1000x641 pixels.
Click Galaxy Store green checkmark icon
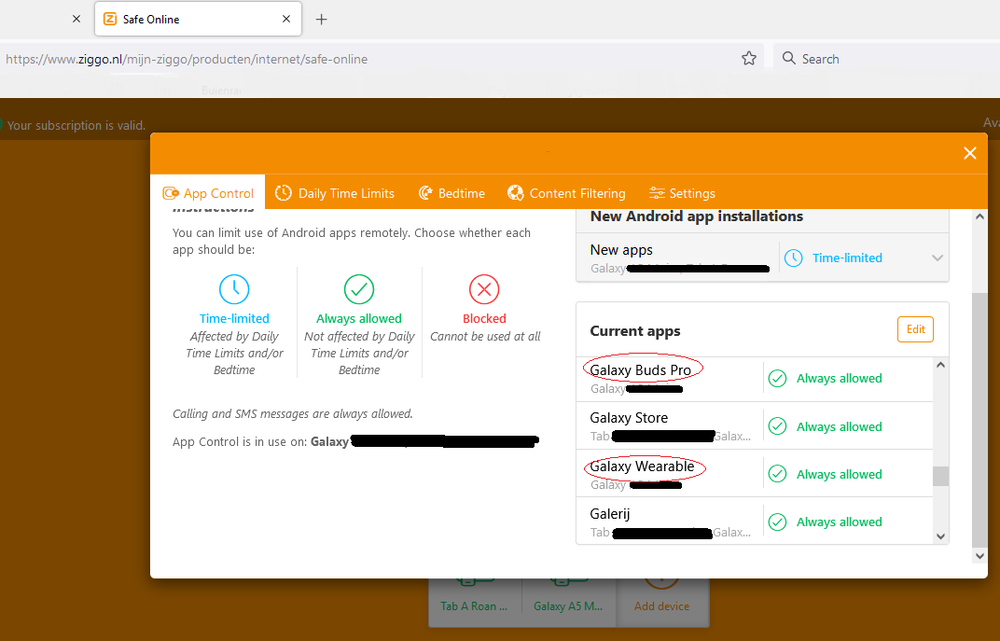tap(777, 426)
